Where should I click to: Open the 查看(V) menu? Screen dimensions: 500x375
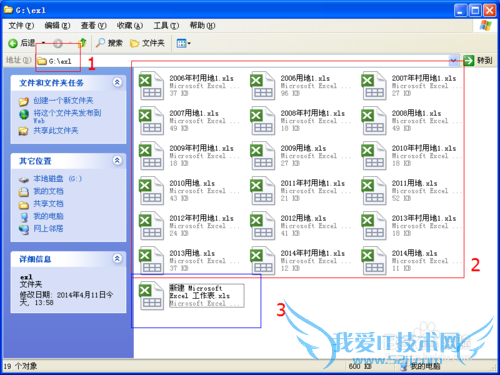coord(93,26)
